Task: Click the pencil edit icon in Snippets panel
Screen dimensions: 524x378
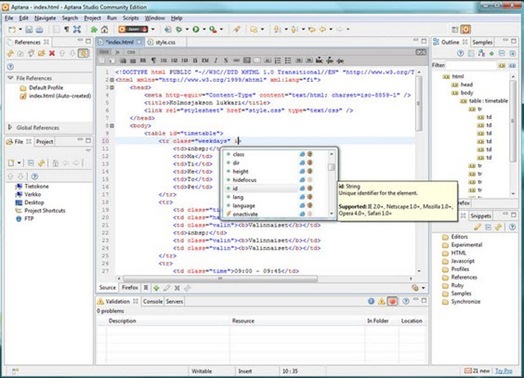Action: [478, 227]
